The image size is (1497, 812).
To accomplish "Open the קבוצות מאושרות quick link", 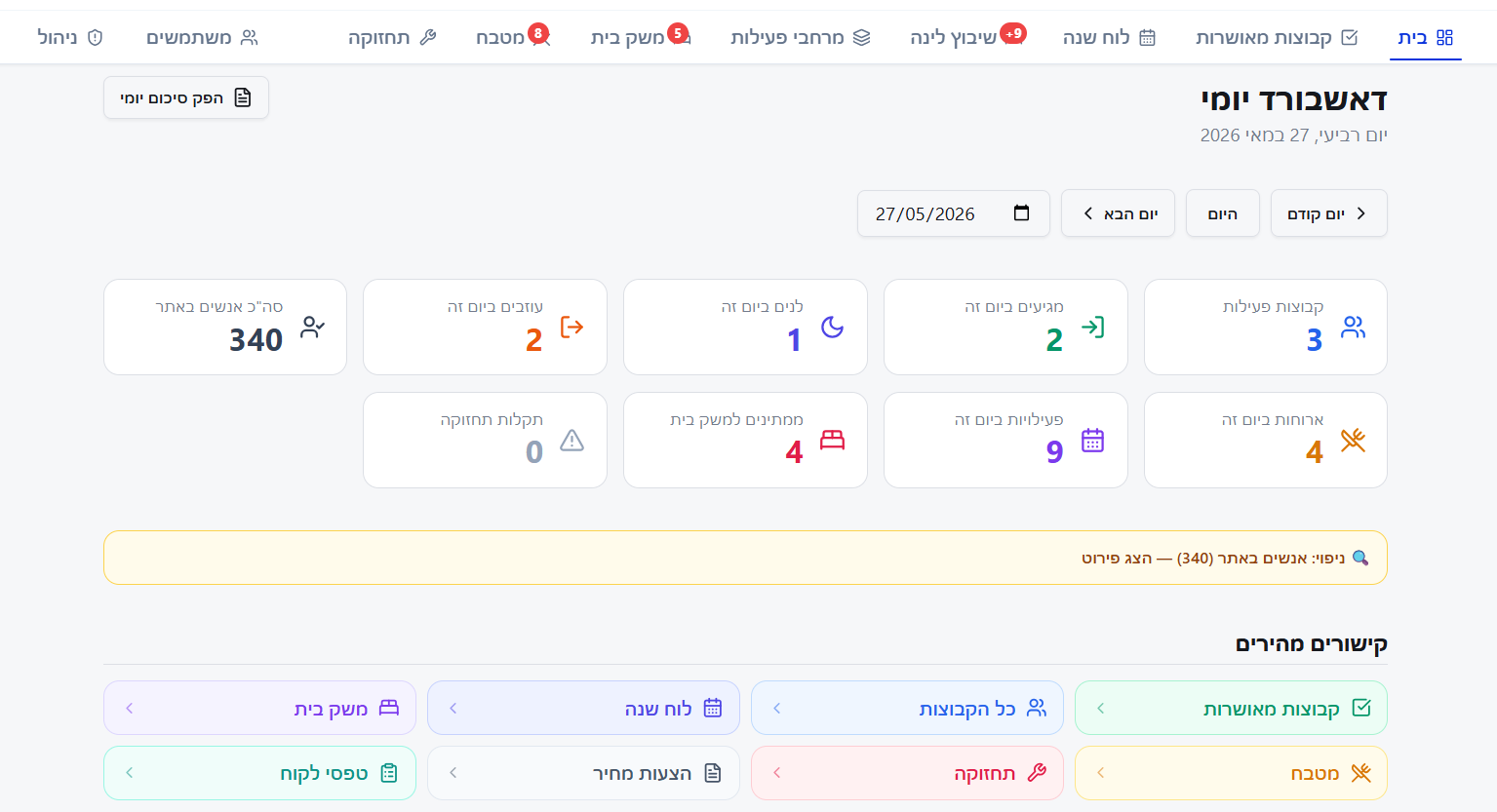I will (x=1231, y=708).
